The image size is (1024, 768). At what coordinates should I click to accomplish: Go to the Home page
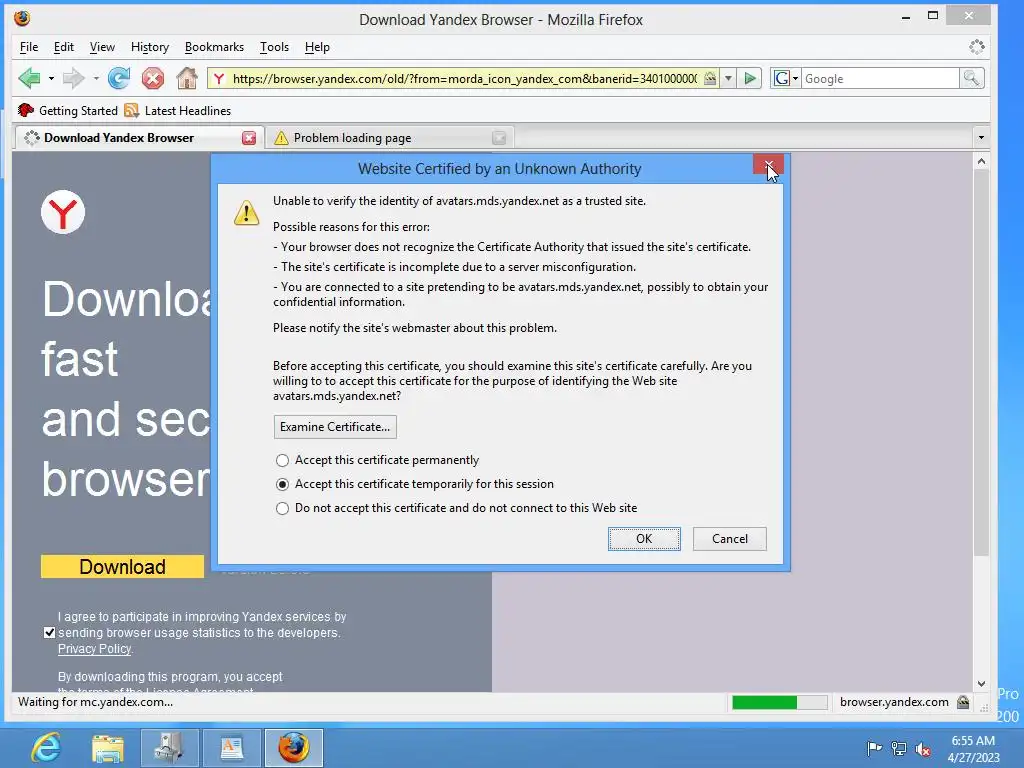187,78
